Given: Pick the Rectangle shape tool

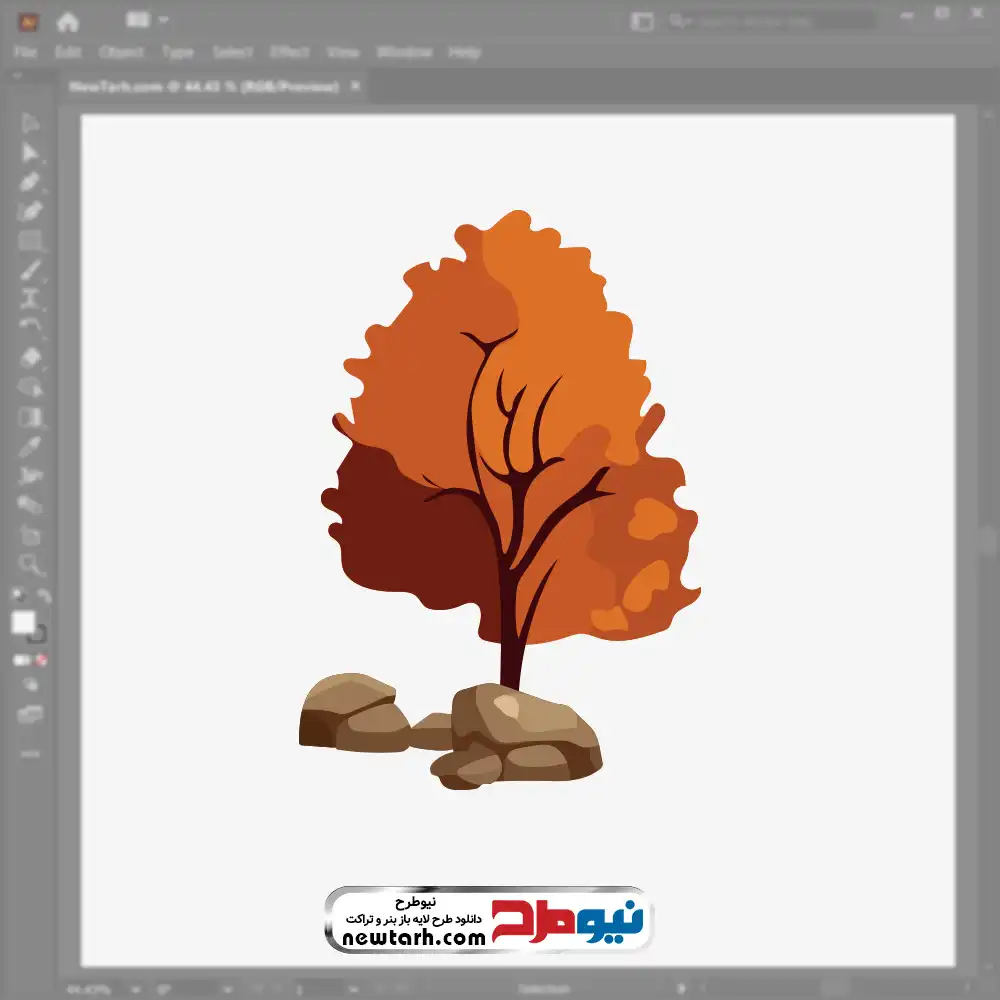Looking at the screenshot, I should [31, 240].
